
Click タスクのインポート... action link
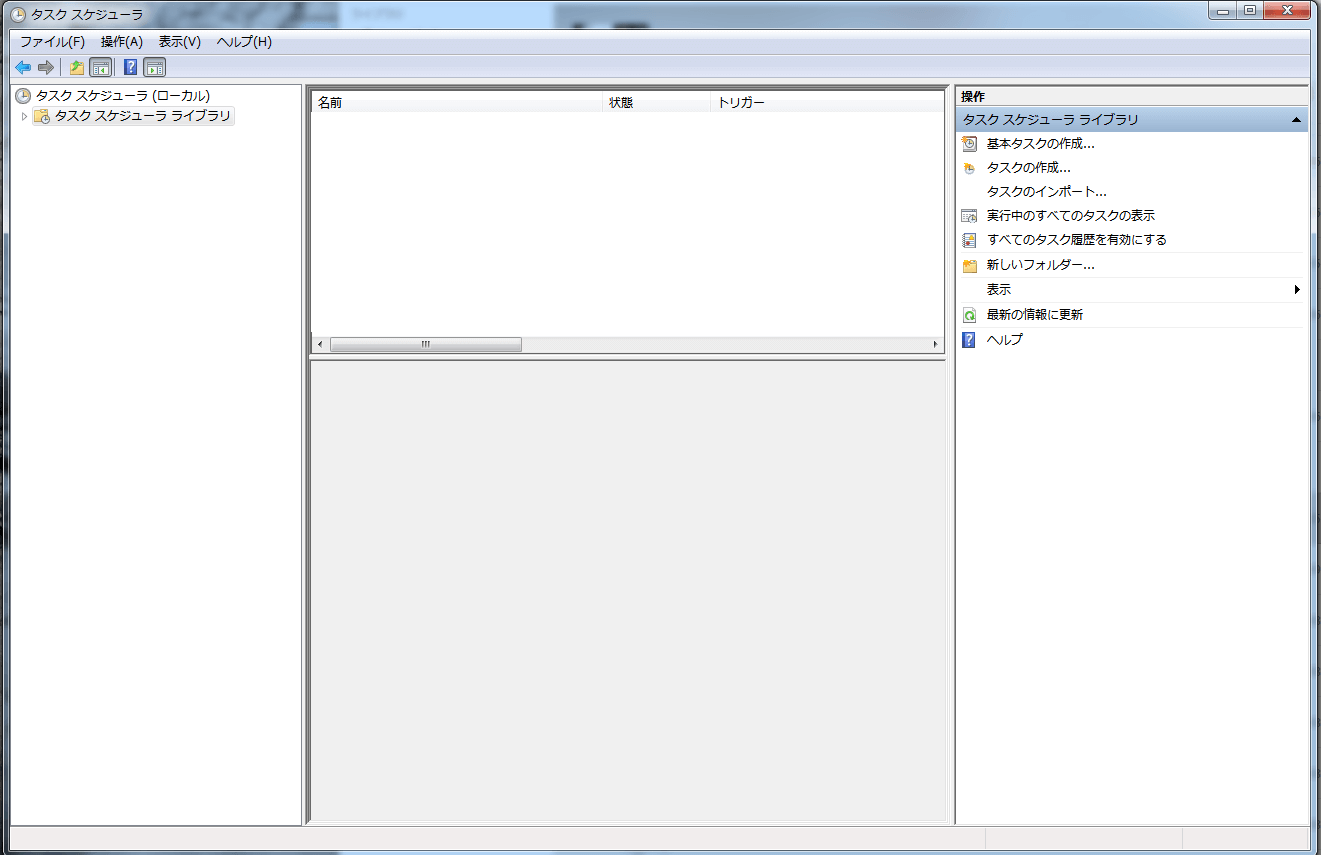tap(1046, 192)
